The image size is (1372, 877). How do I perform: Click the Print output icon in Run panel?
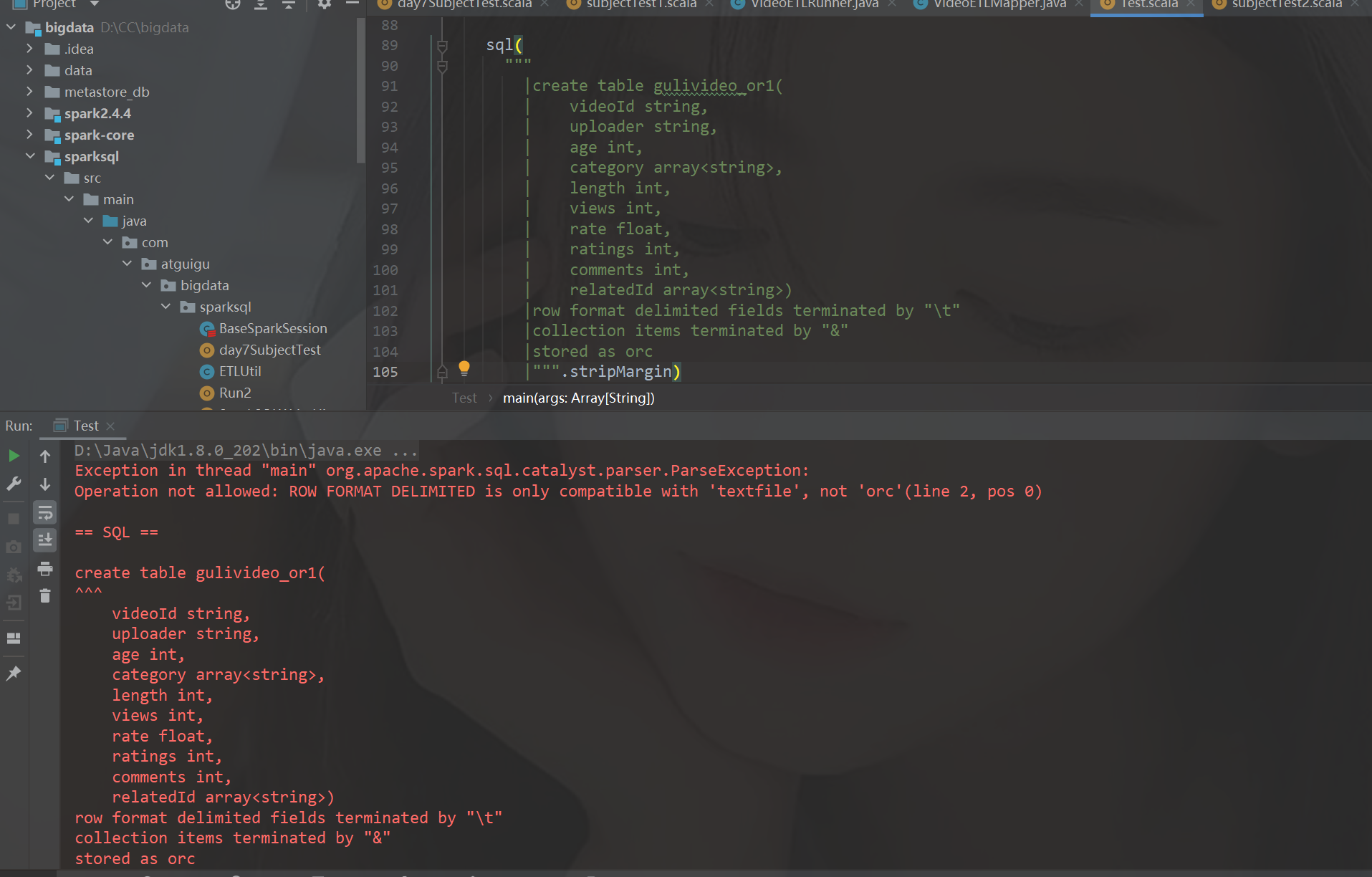point(45,569)
